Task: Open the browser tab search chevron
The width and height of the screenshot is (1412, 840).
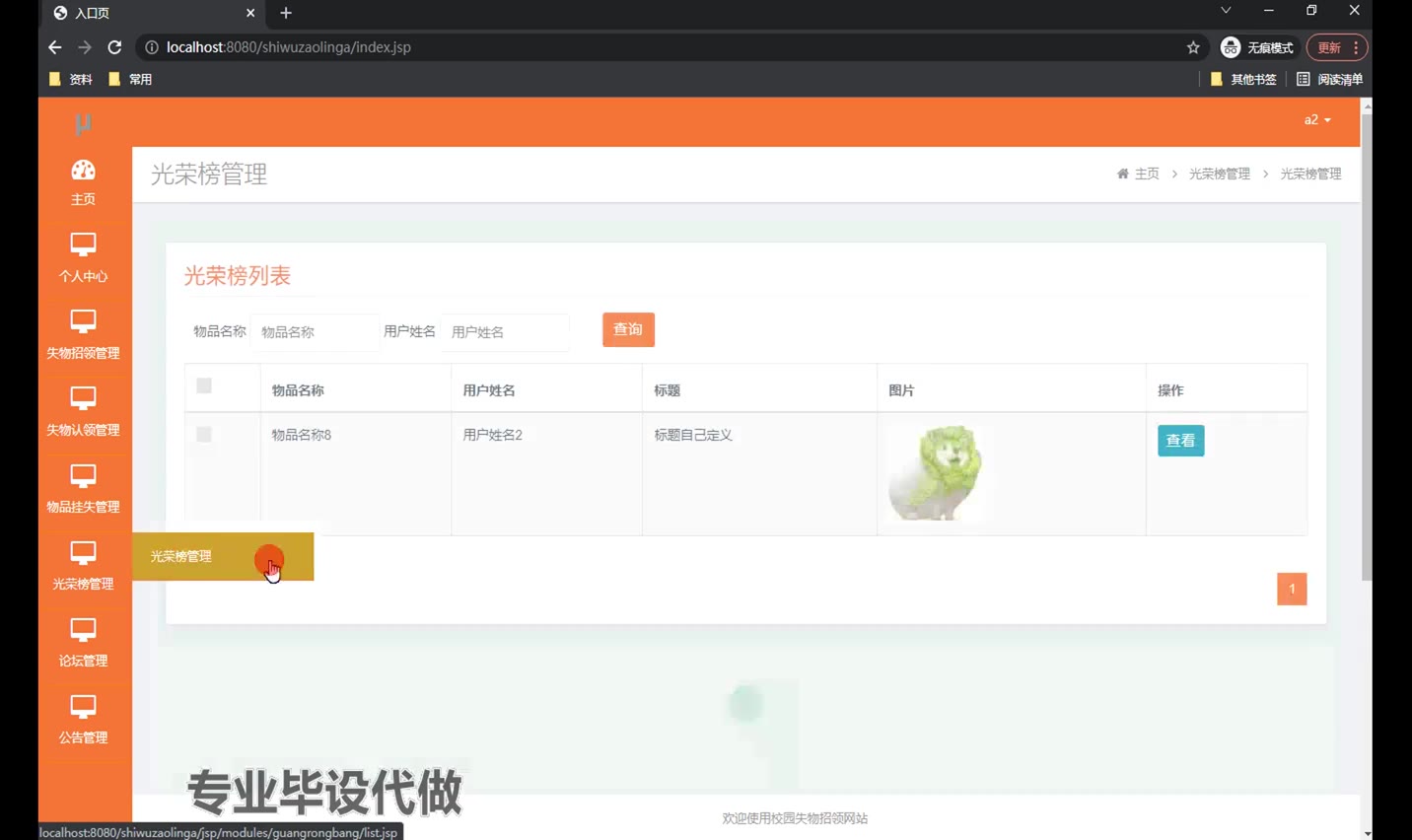Action: (1226, 11)
